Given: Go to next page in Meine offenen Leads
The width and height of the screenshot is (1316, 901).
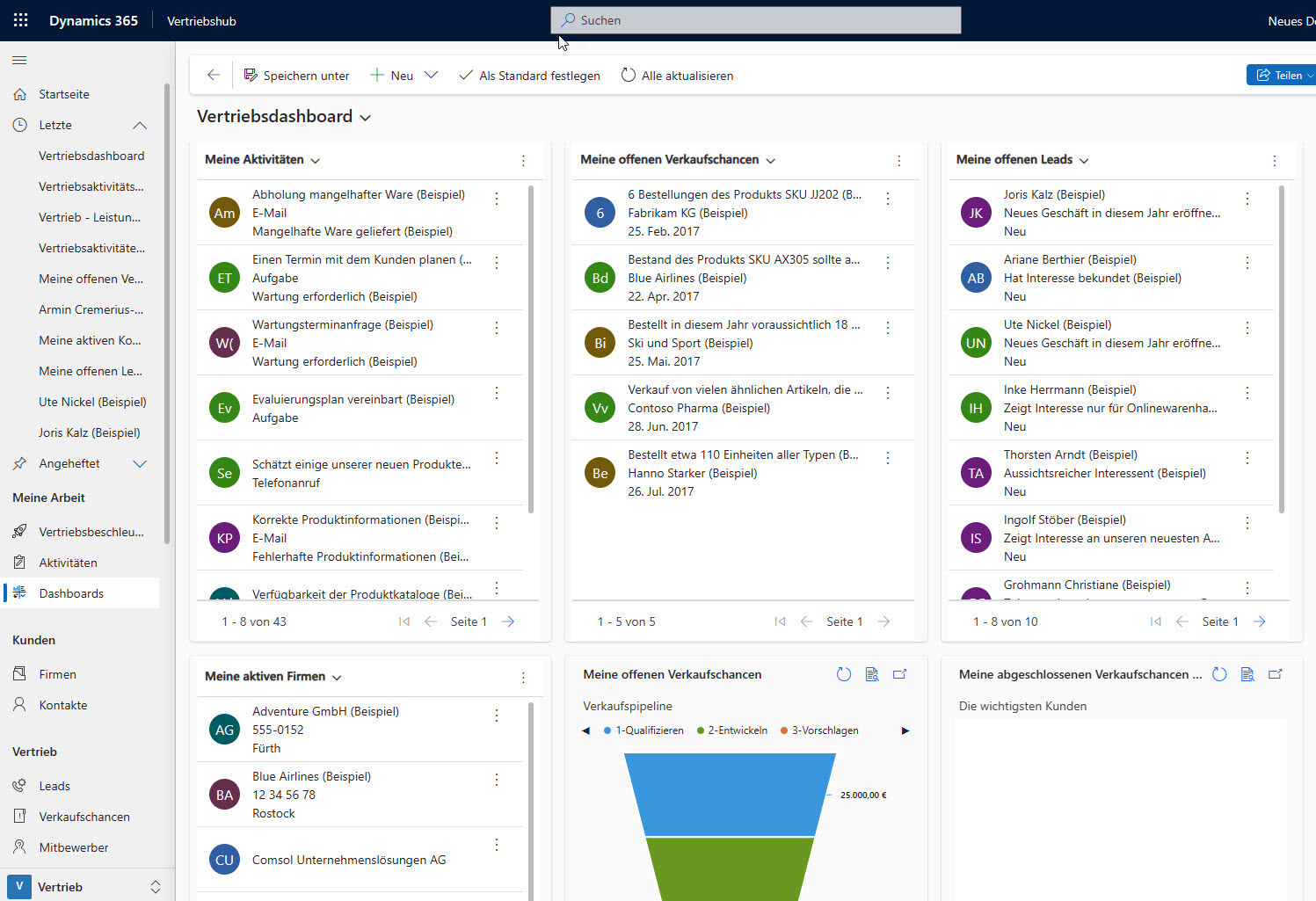Looking at the screenshot, I should pos(1260,621).
